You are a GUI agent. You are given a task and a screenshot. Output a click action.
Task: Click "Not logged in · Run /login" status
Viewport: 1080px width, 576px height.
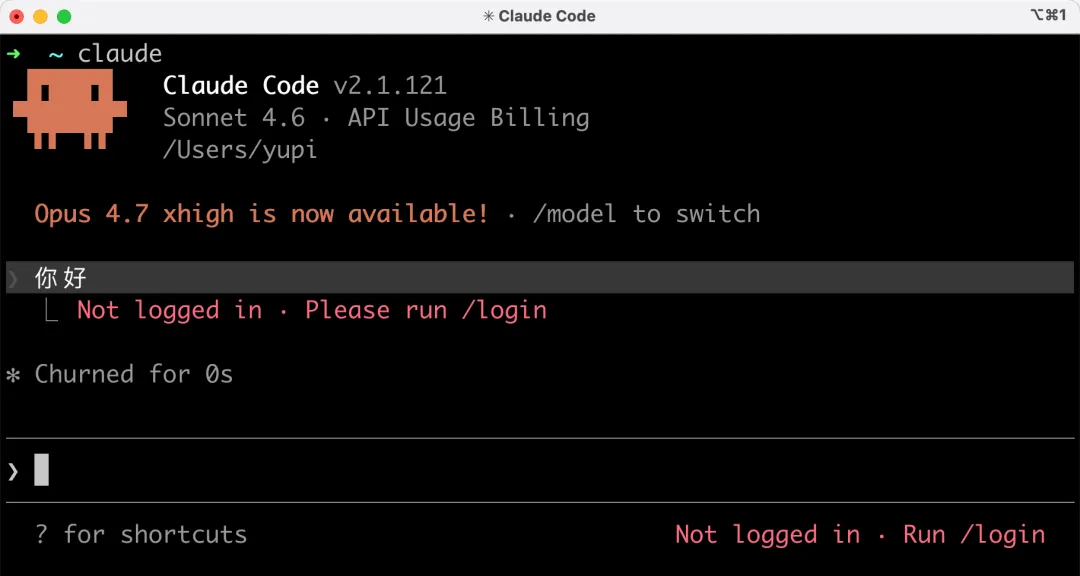pos(860,535)
